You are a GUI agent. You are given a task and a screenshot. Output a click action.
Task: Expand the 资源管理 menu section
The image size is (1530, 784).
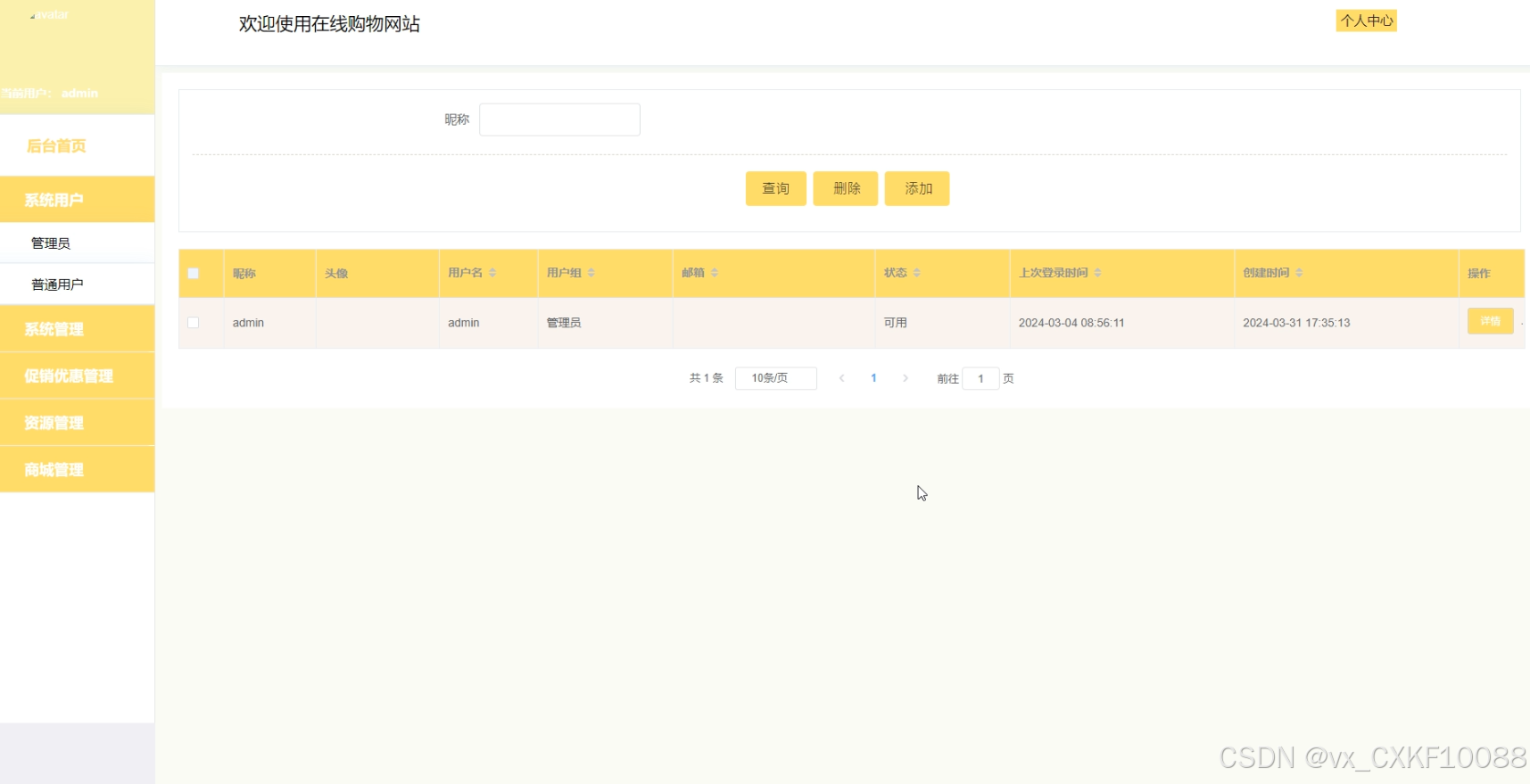[78, 423]
